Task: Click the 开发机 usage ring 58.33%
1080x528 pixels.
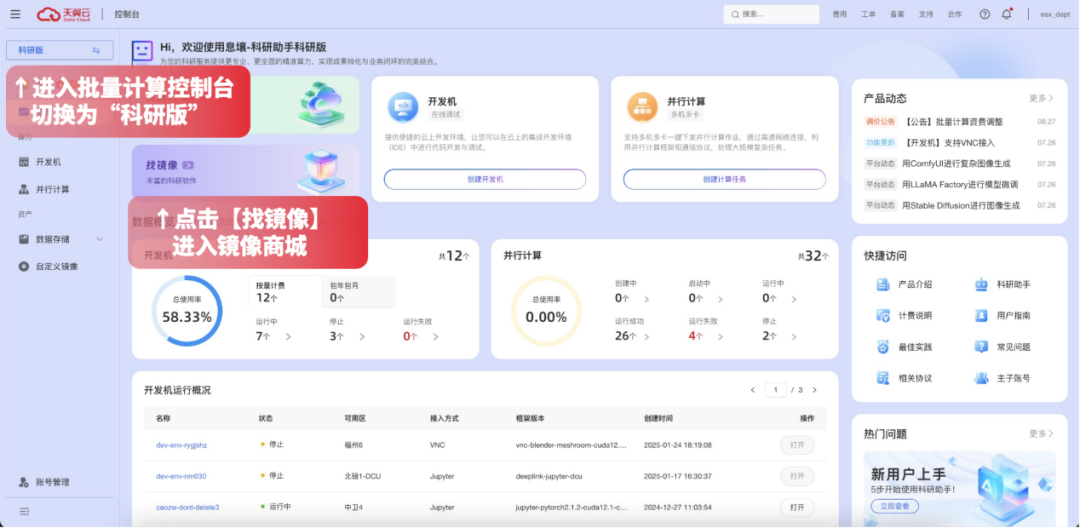Action: [187, 311]
